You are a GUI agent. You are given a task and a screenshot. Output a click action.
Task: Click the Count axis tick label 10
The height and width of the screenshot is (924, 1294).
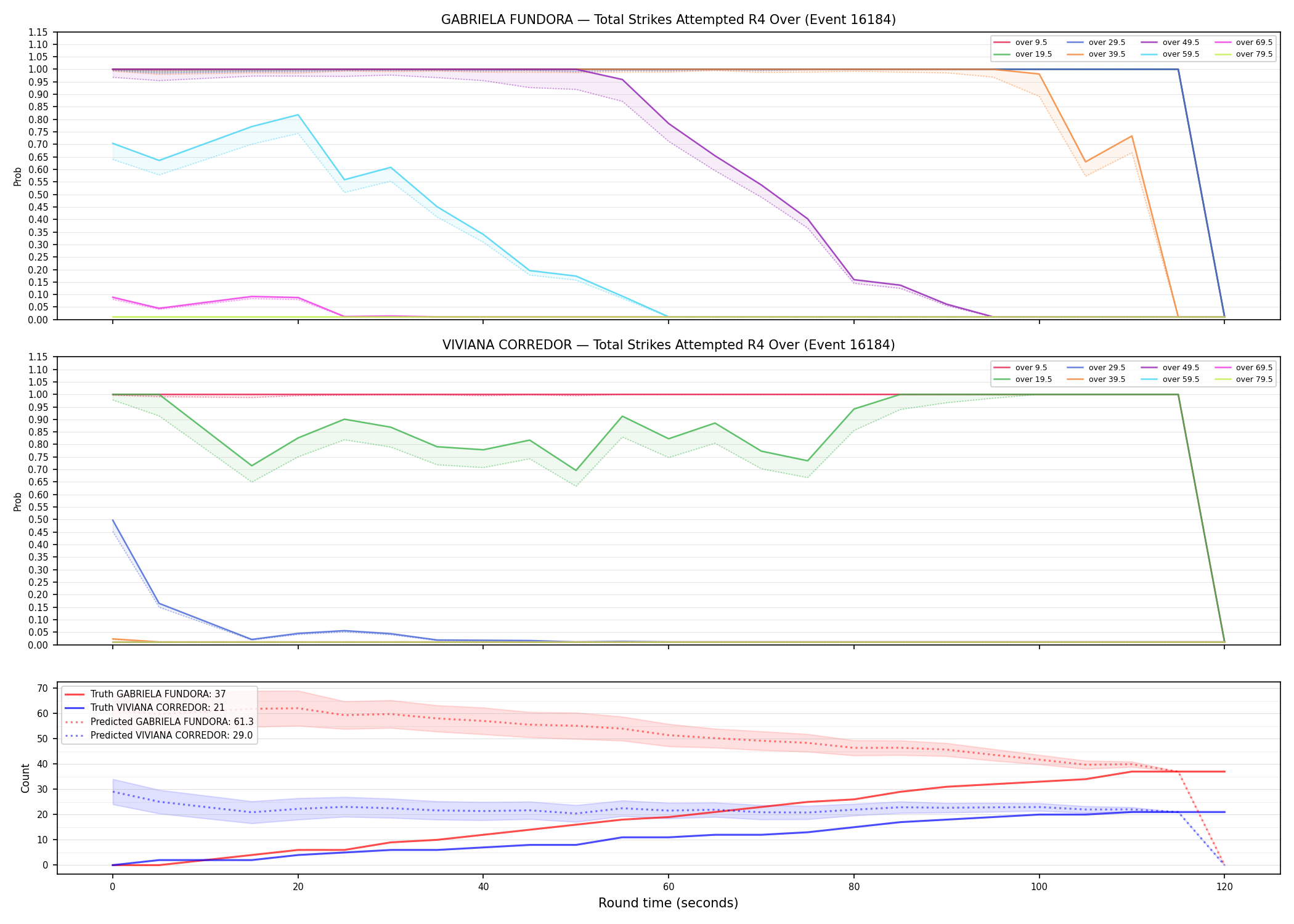click(43, 840)
